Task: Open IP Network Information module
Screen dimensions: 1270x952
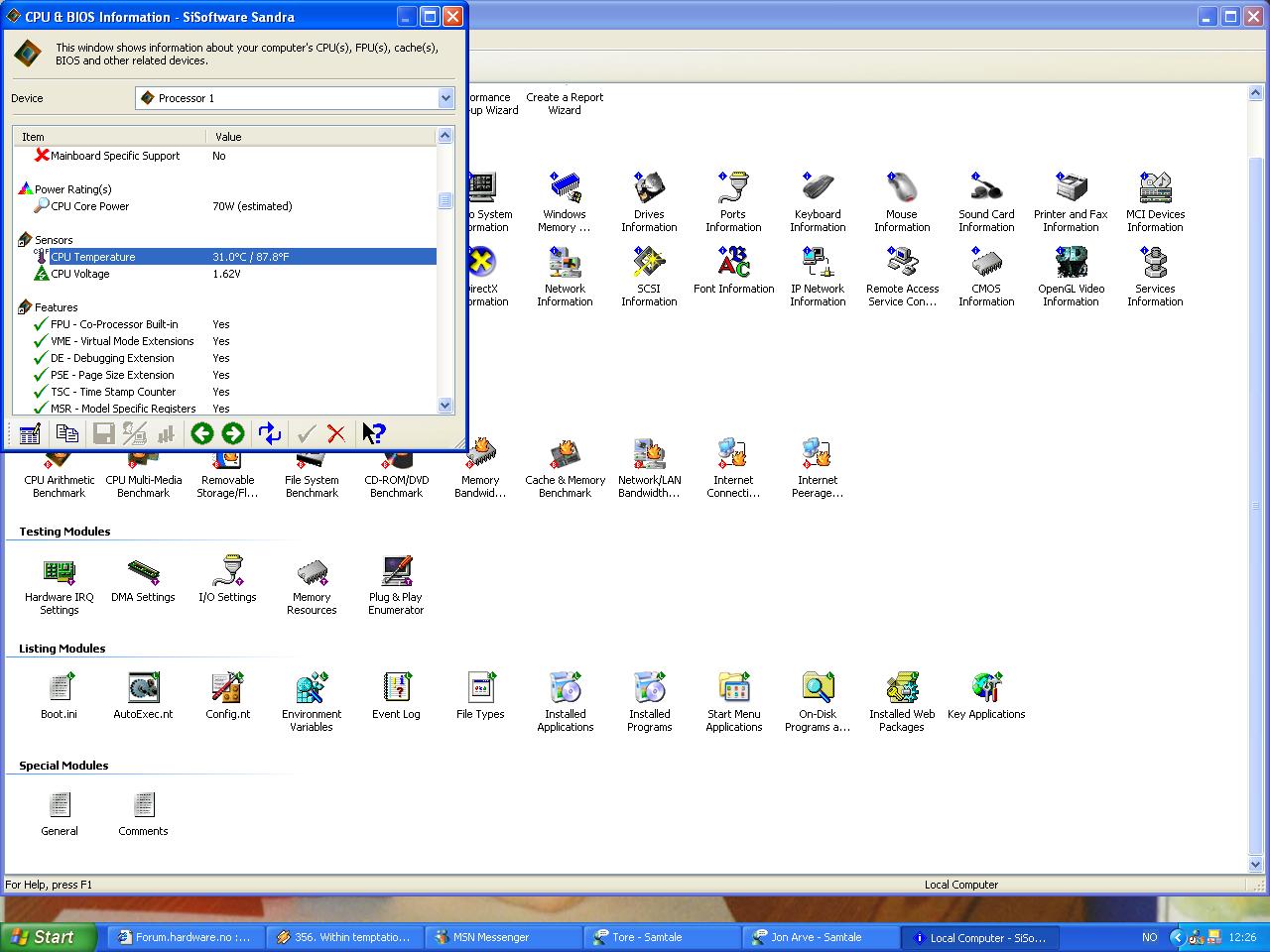Action: [x=818, y=276]
